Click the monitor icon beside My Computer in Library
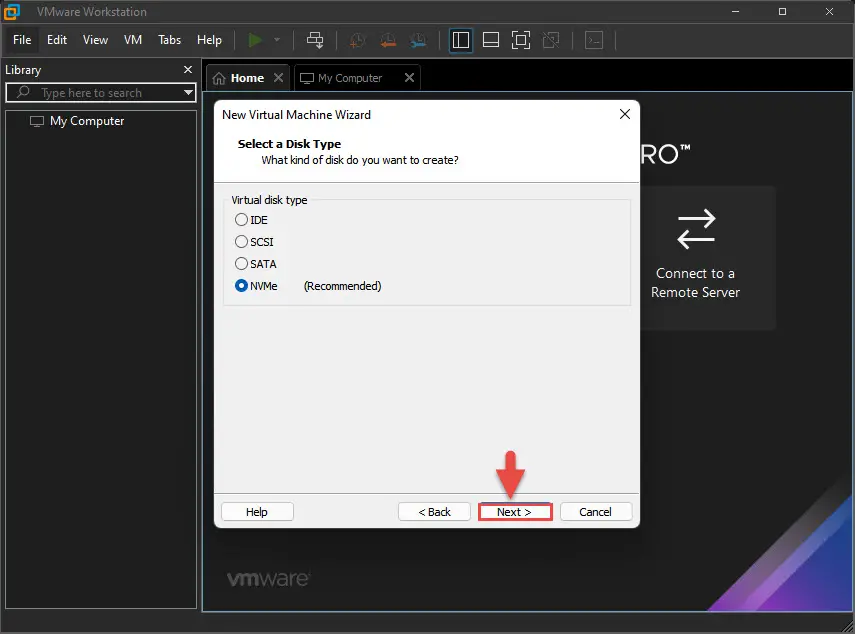The height and width of the screenshot is (634, 855). (x=37, y=121)
